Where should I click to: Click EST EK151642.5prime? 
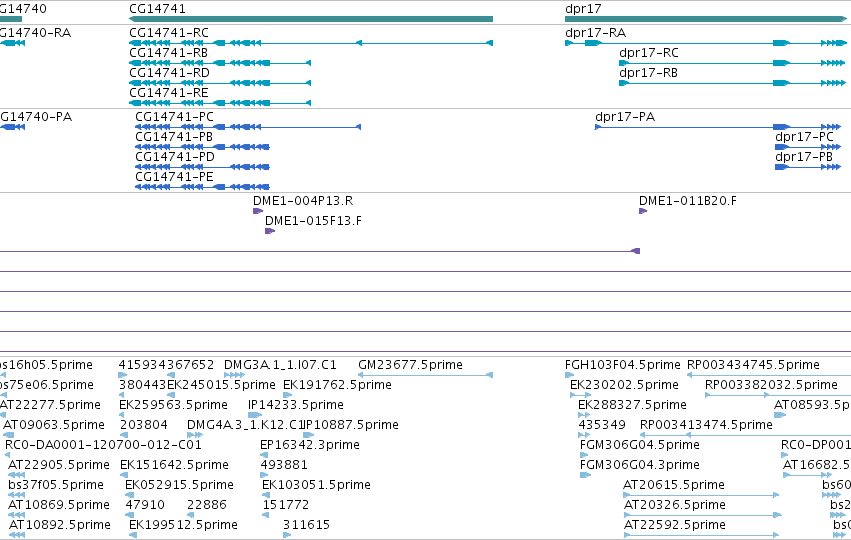coord(174,465)
